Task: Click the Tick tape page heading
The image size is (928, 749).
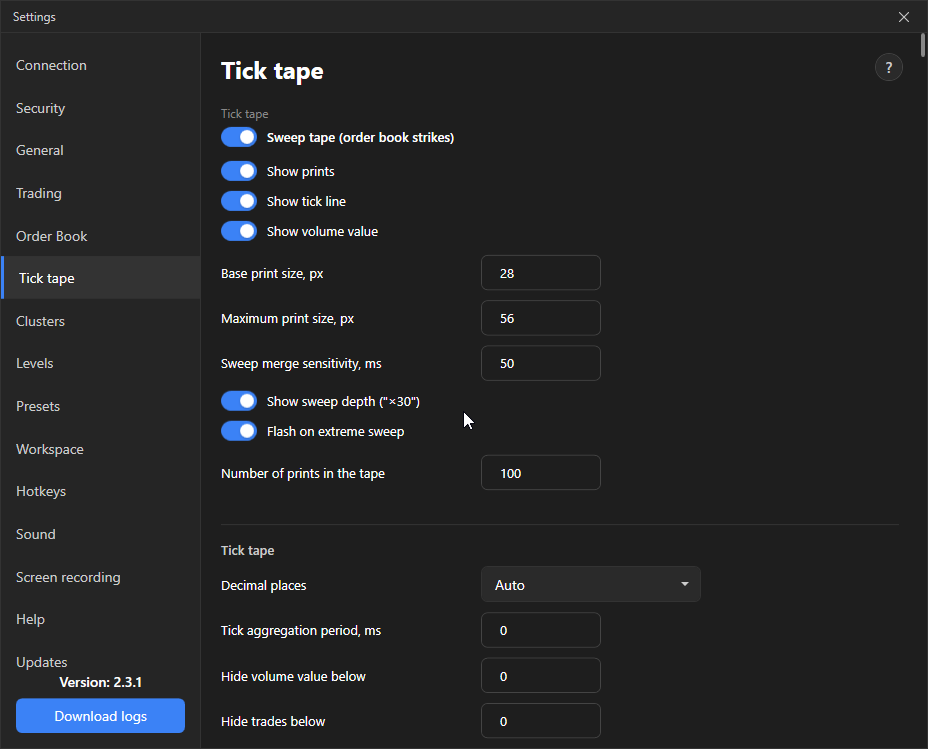Action: 272,72
